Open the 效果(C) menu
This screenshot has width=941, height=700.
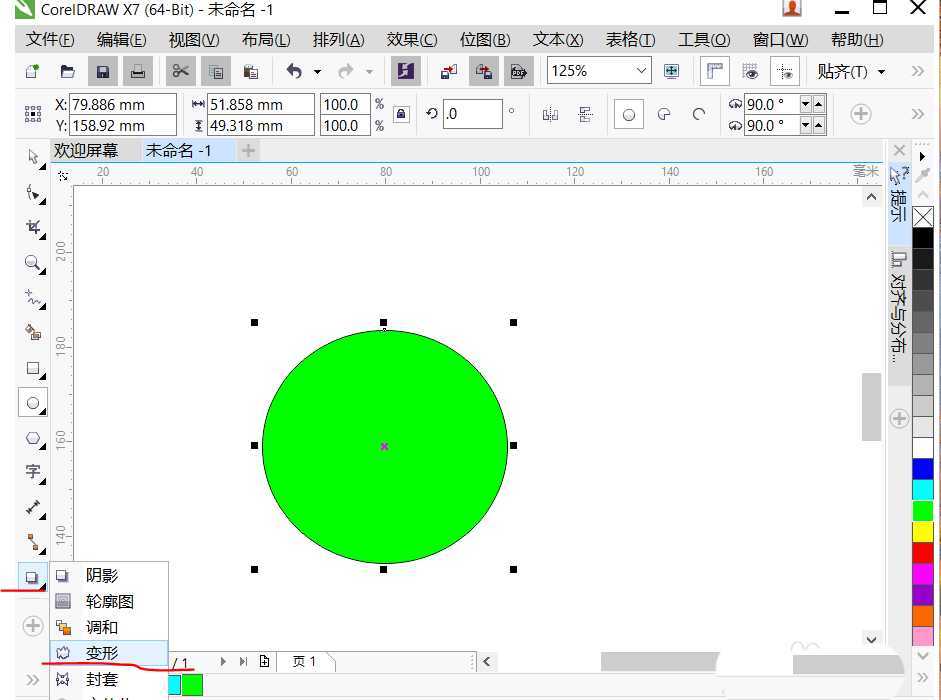point(412,39)
